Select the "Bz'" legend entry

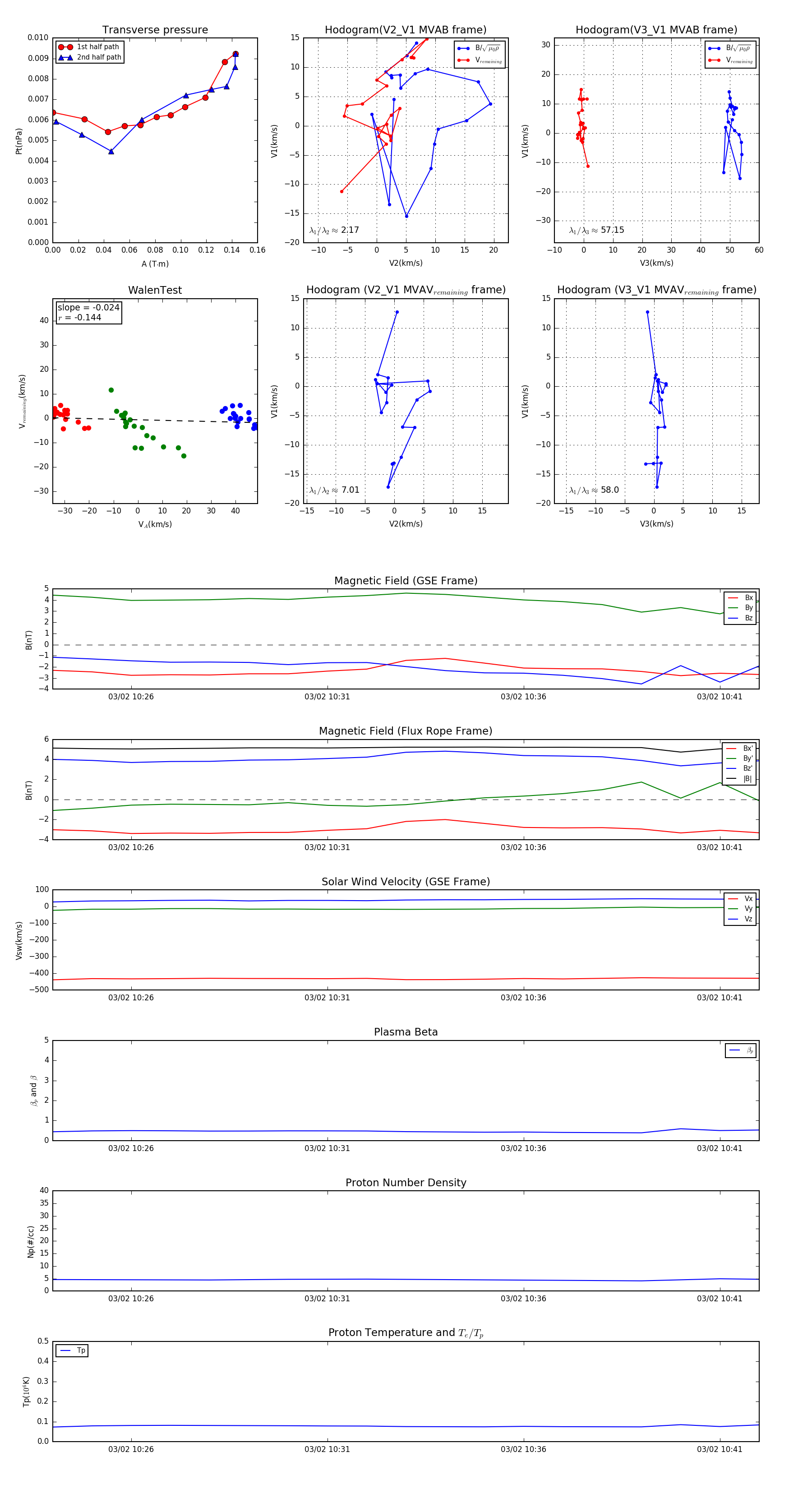pos(739,768)
